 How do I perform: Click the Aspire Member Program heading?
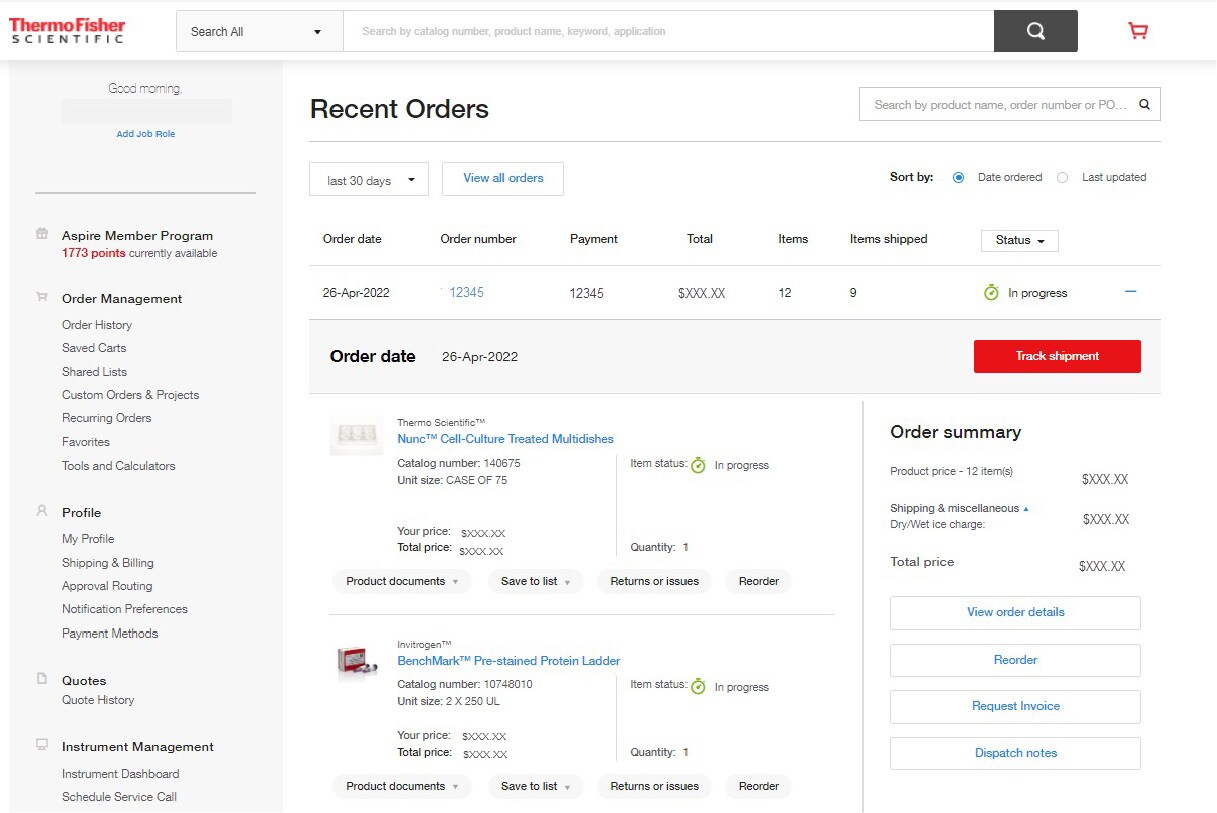pyautogui.click(x=137, y=235)
